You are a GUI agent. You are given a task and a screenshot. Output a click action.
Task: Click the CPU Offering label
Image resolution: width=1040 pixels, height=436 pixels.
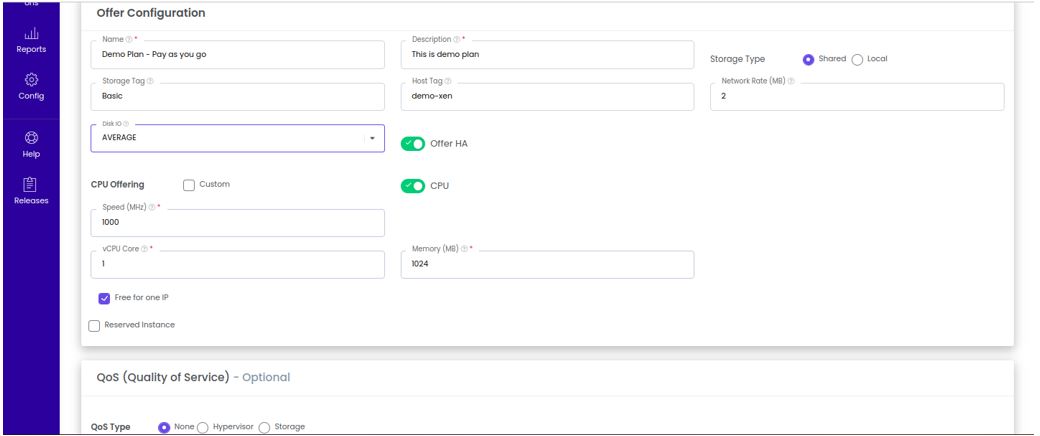[117, 184]
